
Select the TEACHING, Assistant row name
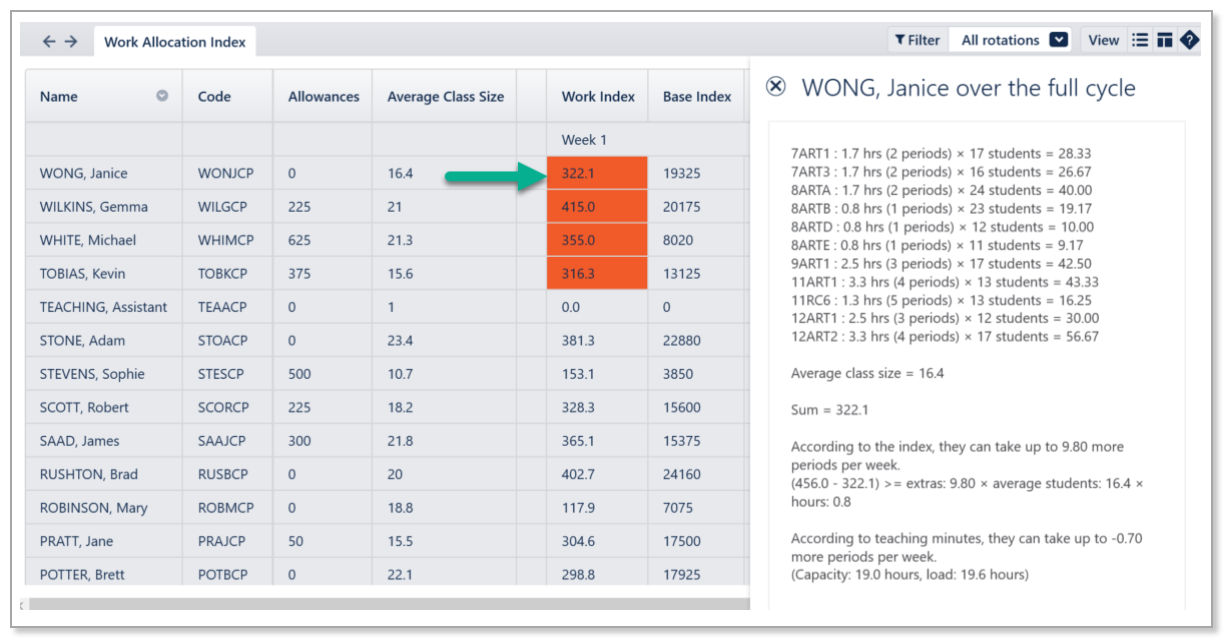click(103, 307)
